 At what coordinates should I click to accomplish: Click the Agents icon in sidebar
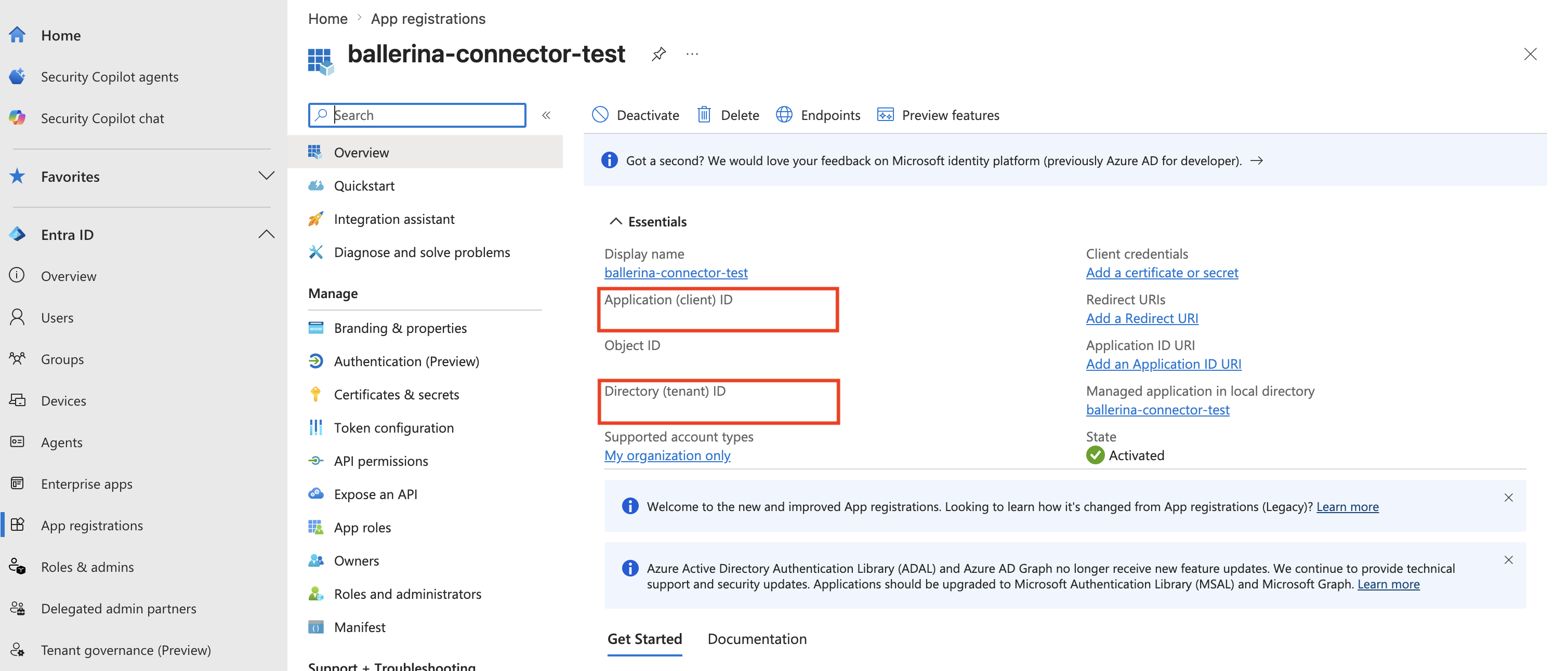(x=18, y=441)
